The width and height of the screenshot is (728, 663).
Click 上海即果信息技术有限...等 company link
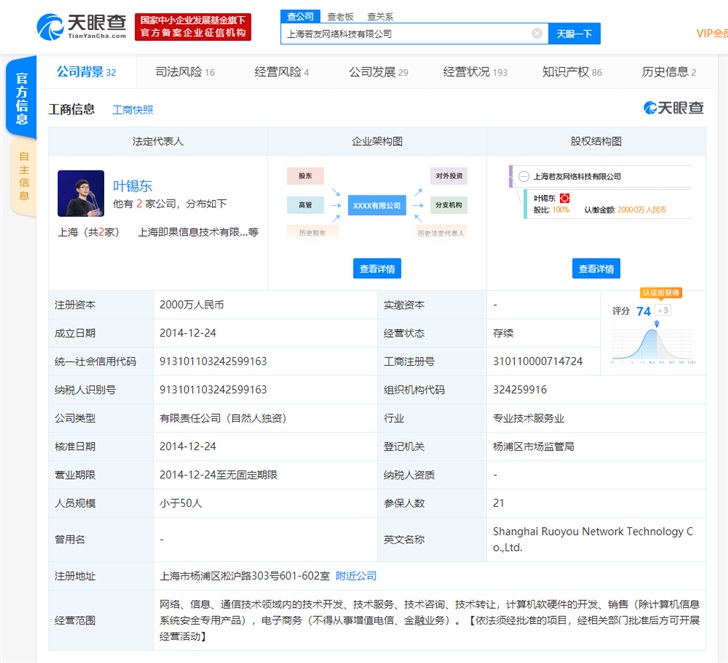click(198, 232)
